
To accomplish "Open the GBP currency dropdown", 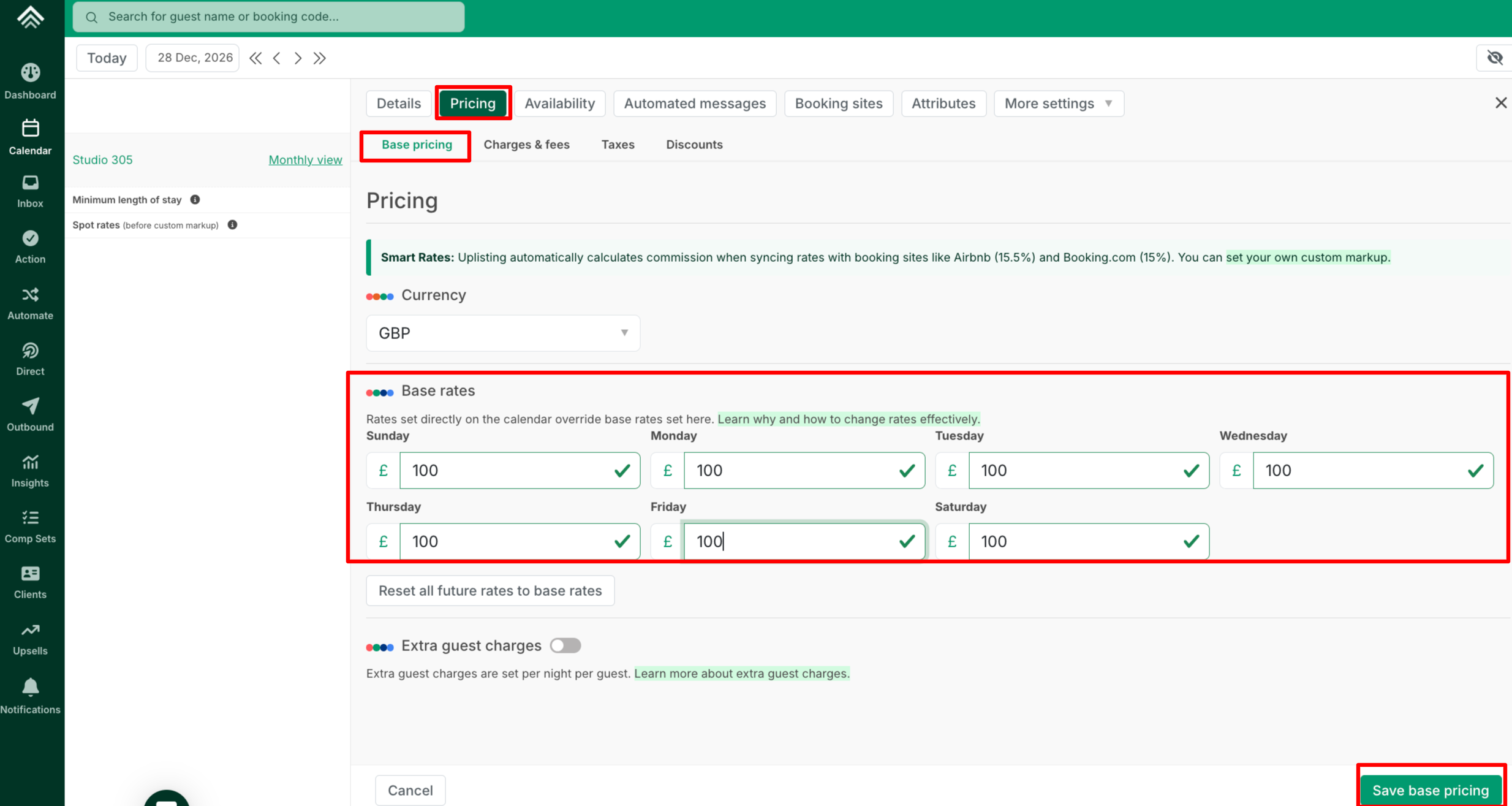I will [502, 333].
